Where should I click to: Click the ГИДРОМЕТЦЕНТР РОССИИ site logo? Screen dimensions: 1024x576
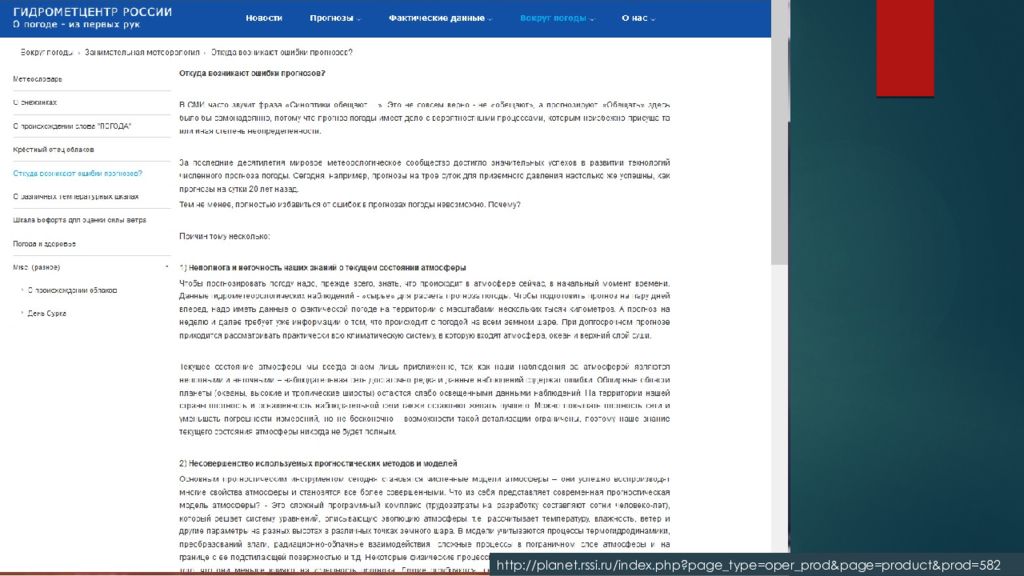coord(92,18)
